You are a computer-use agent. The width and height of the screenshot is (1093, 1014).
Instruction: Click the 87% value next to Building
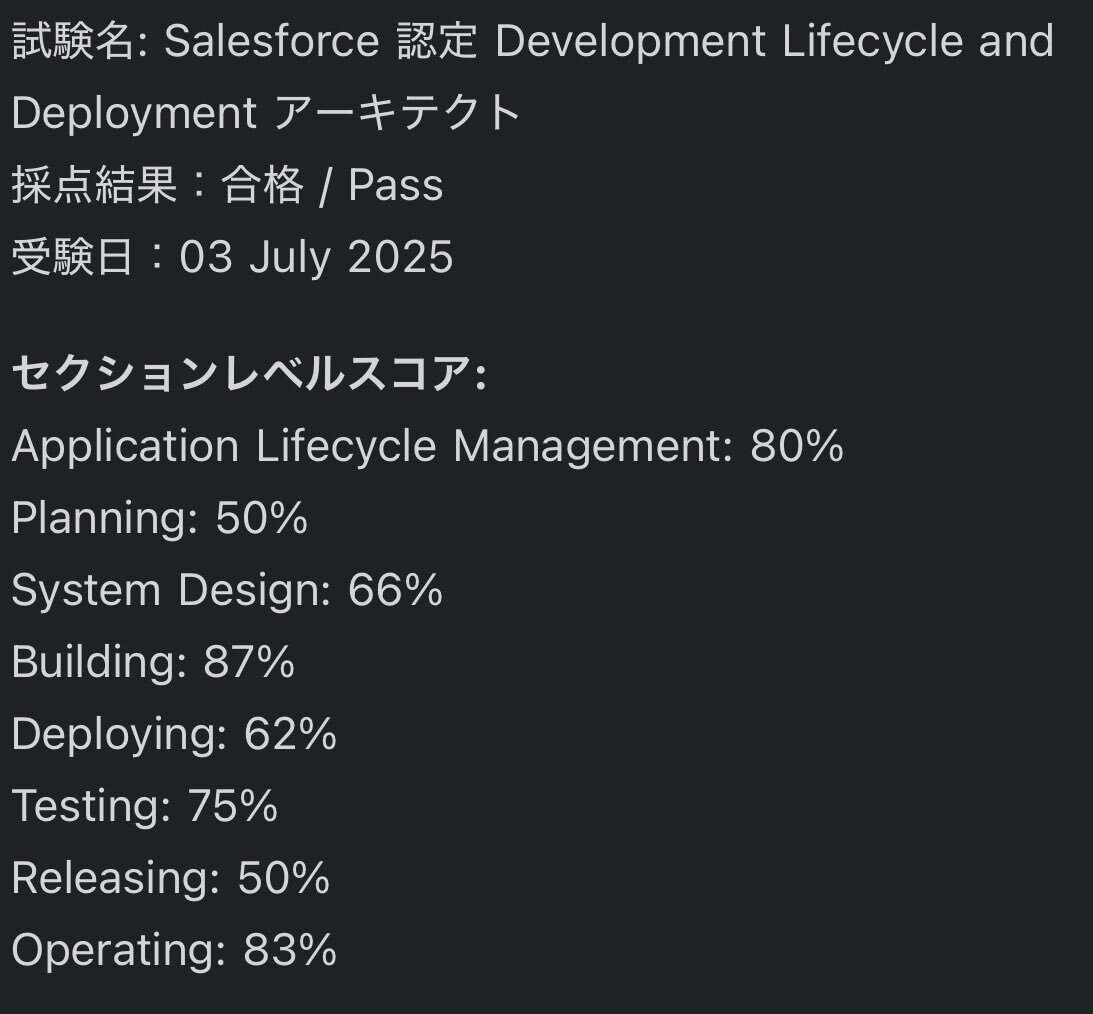249,661
